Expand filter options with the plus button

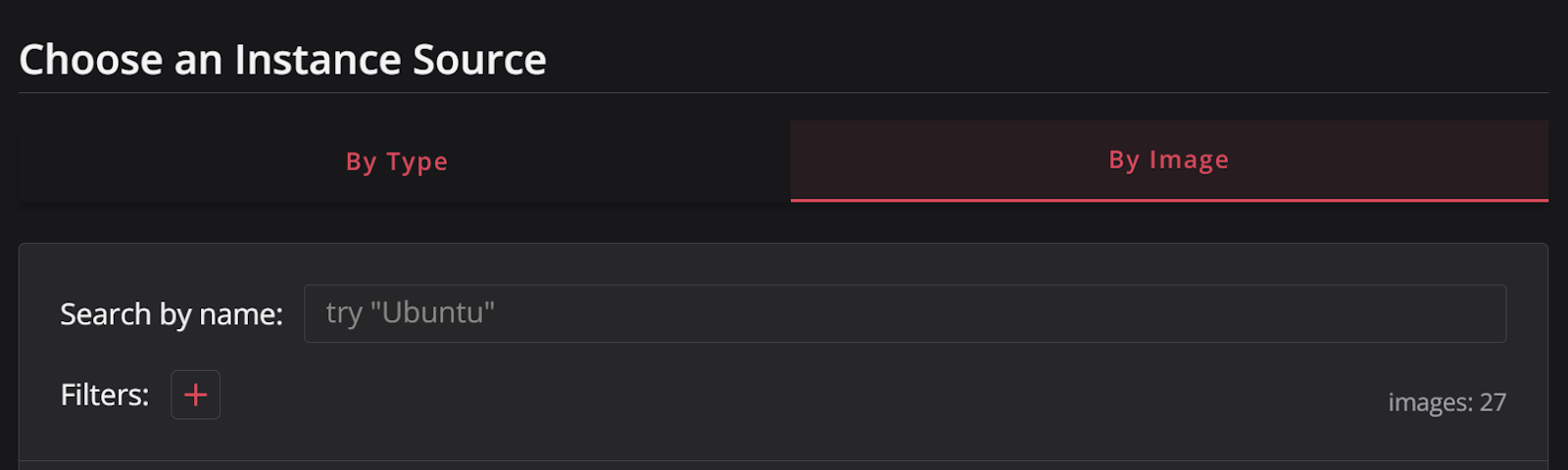[x=195, y=395]
